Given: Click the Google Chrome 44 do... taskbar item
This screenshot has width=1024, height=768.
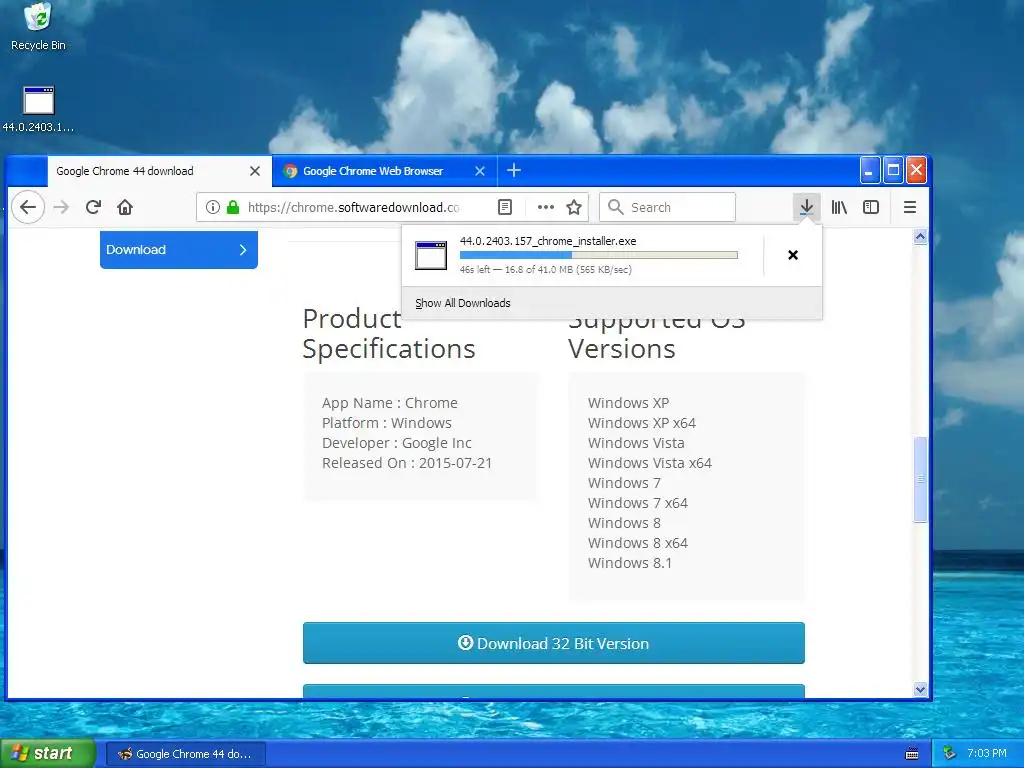Looking at the screenshot, I should click(185, 754).
